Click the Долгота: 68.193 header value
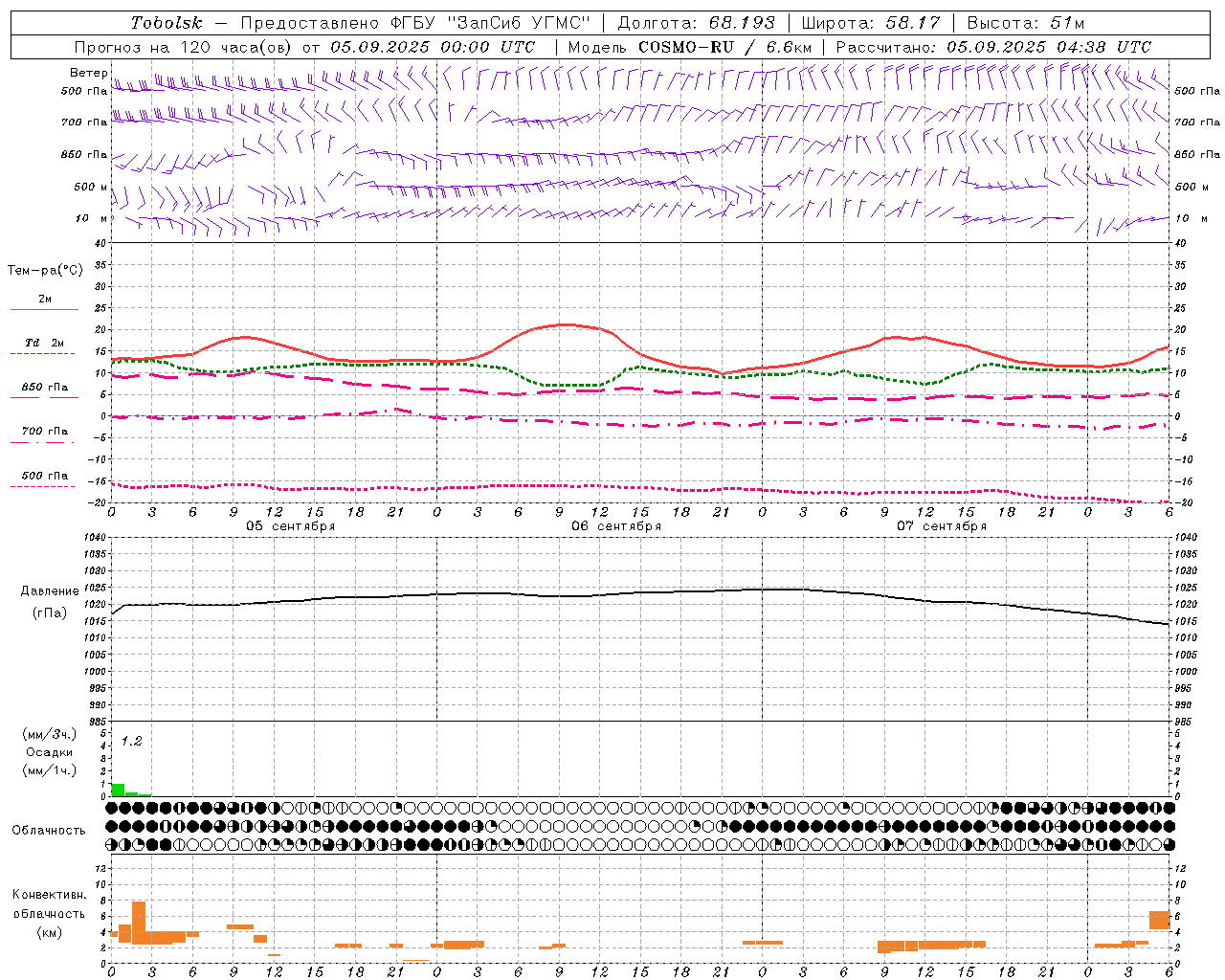Image resolution: width=1225 pixels, height=980 pixels. click(x=696, y=23)
